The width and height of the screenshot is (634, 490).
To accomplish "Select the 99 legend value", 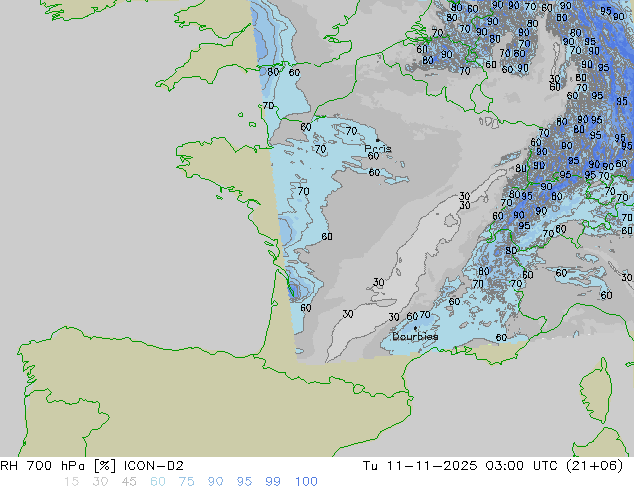I will click(273, 482).
